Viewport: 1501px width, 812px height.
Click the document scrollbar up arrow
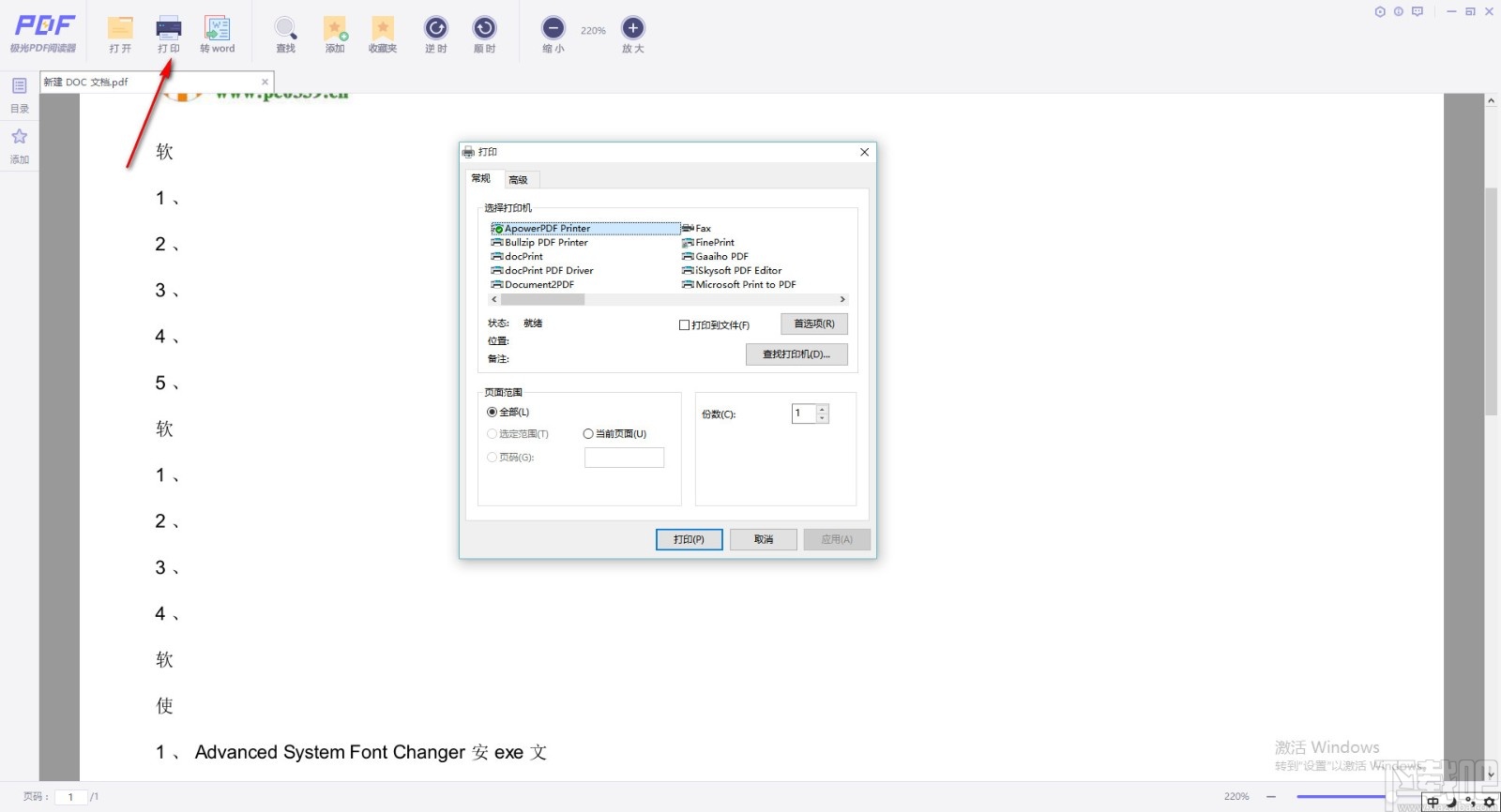(x=1492, y=100)
